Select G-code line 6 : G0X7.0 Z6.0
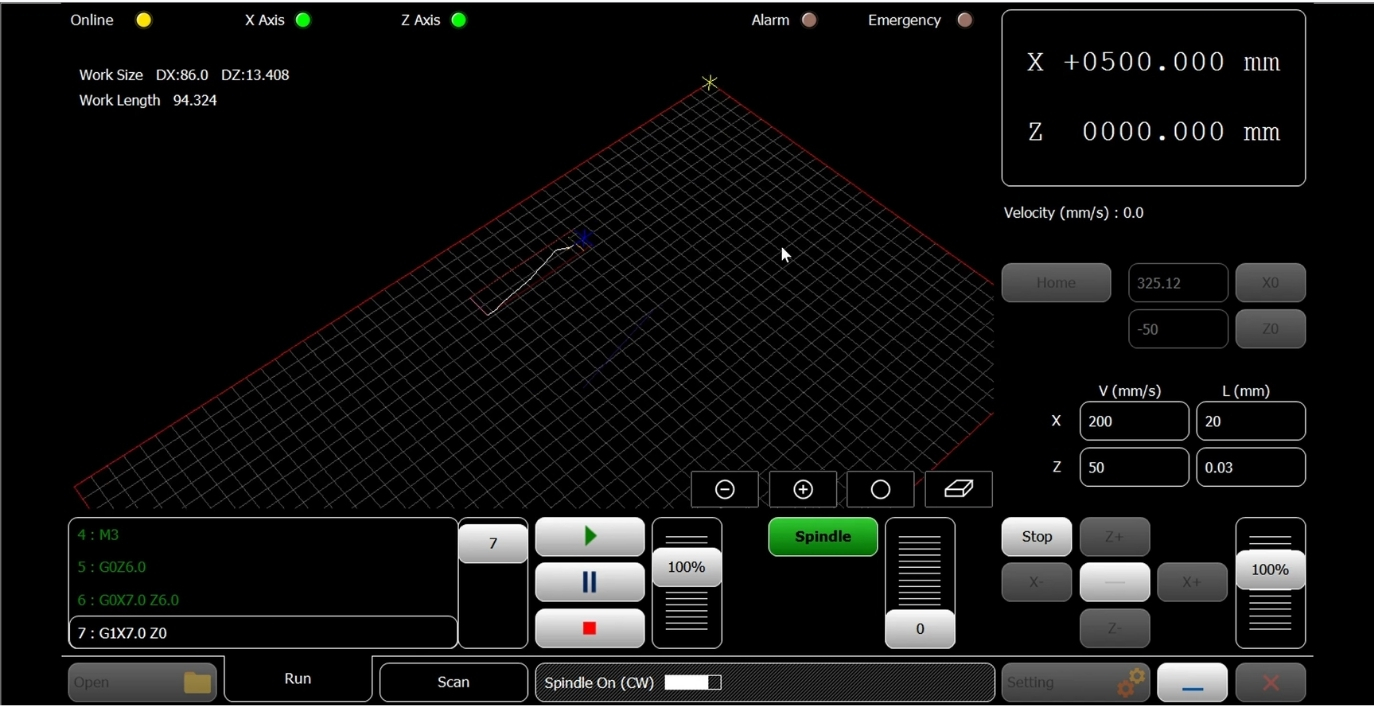The height and width of the screenshot is (706, 1374). pyautogui.click(x=263, y=600)
